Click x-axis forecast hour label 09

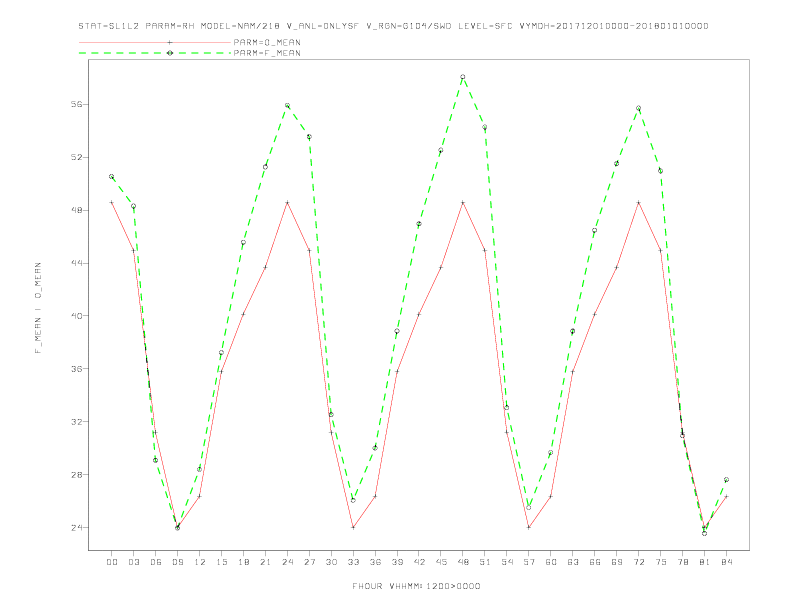coord(177,562)
